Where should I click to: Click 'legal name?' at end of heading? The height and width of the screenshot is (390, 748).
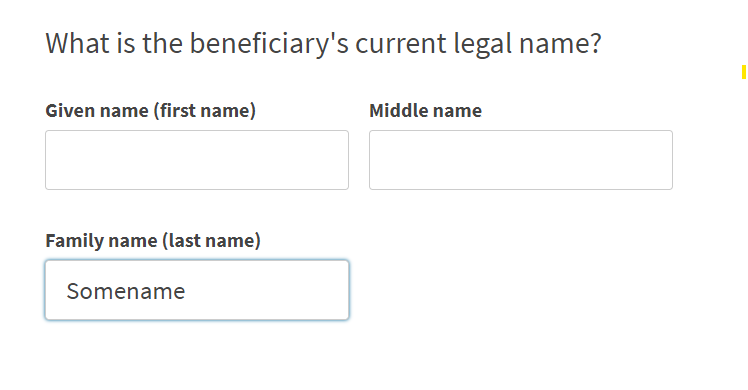pos(527,44)
